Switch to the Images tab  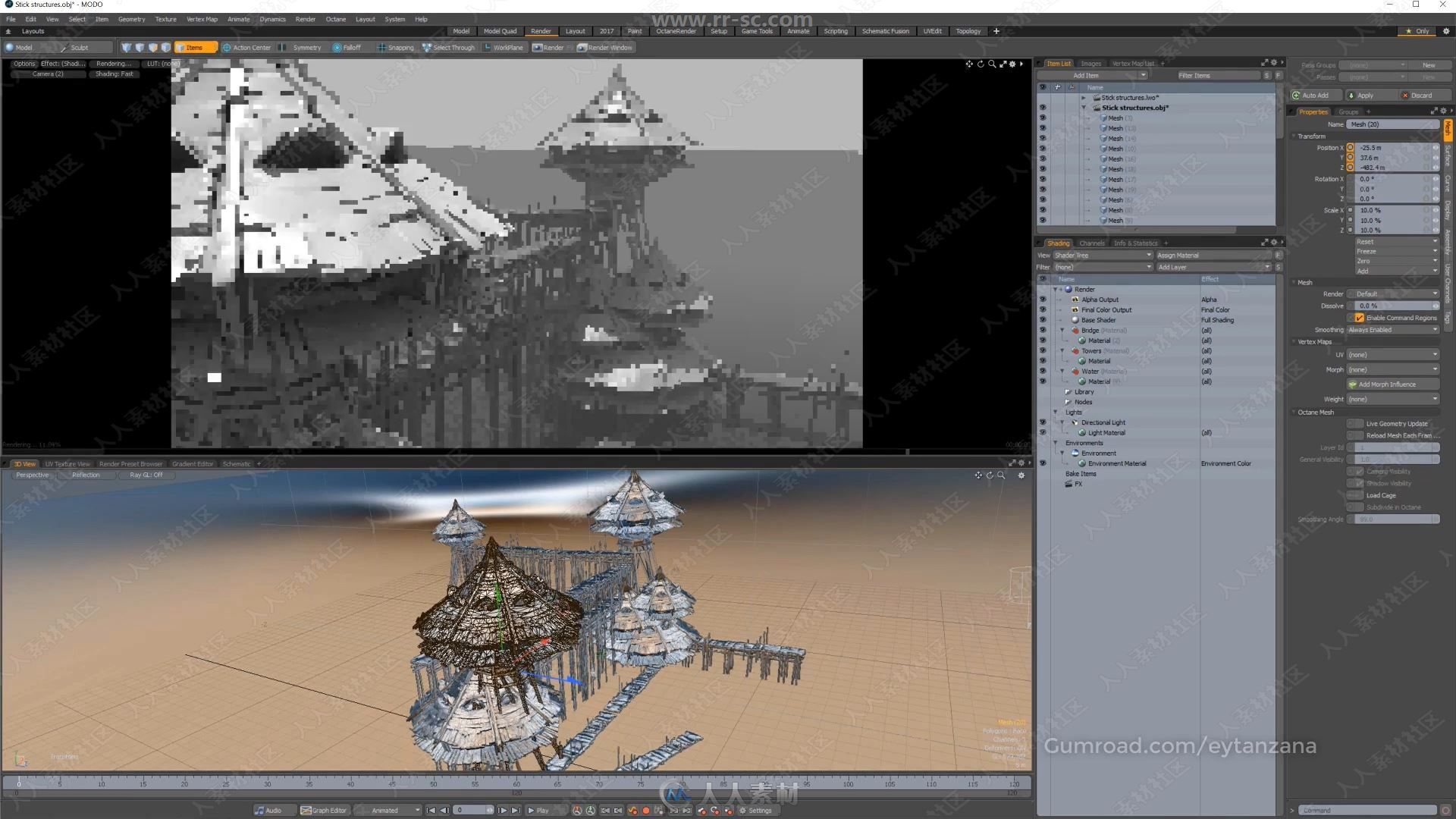[1090, 64]
